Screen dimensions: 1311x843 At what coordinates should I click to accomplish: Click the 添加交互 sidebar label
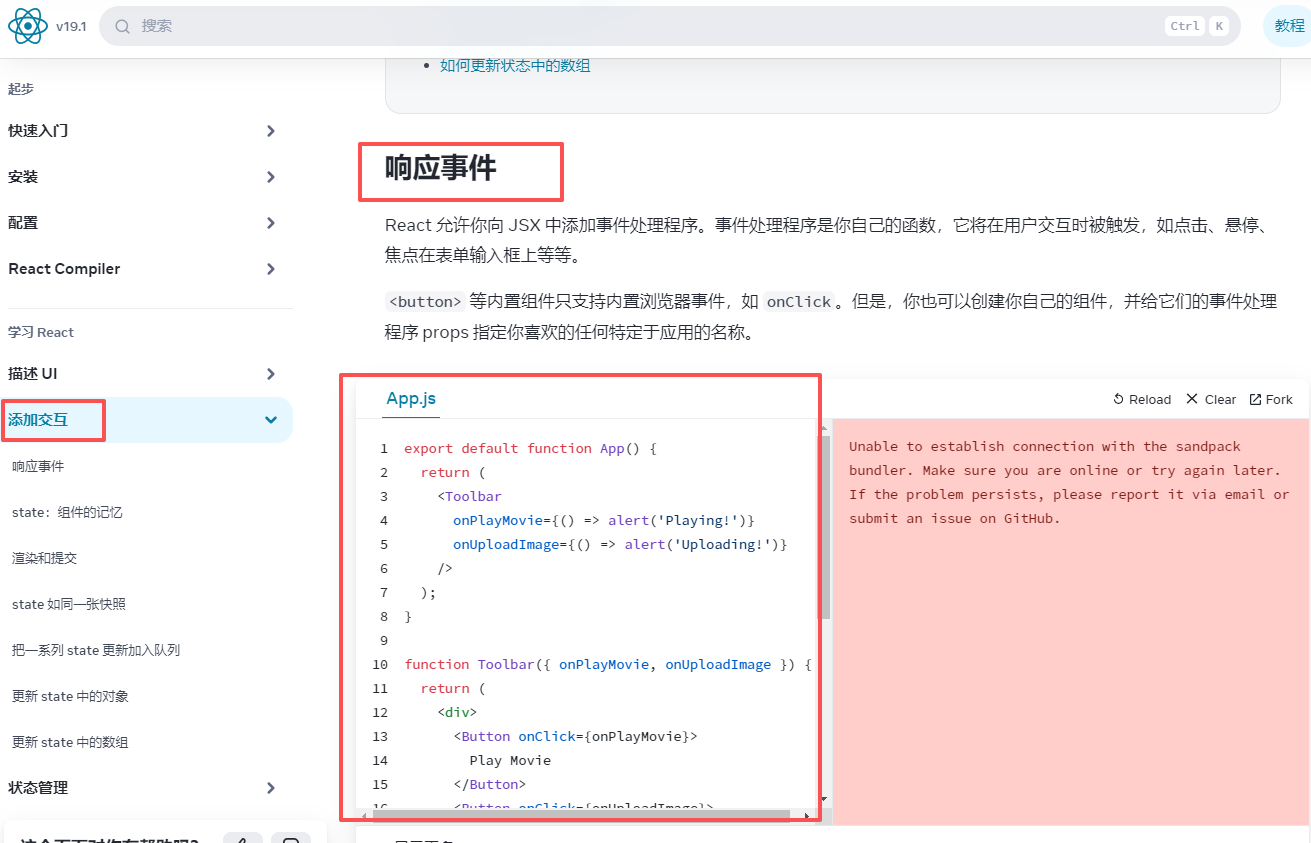pyautogui.click(x=38, y=420)
